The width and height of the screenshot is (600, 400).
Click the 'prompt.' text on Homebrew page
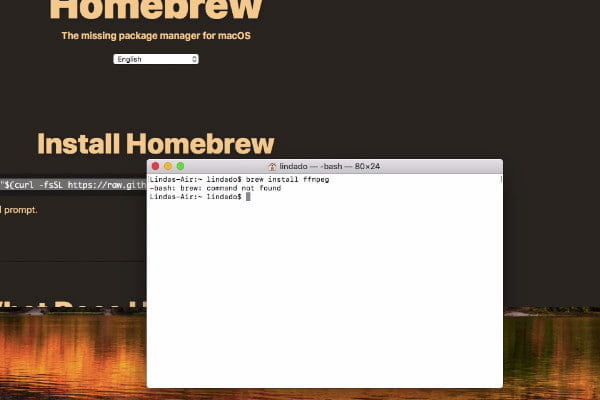(x=21, y=210)
